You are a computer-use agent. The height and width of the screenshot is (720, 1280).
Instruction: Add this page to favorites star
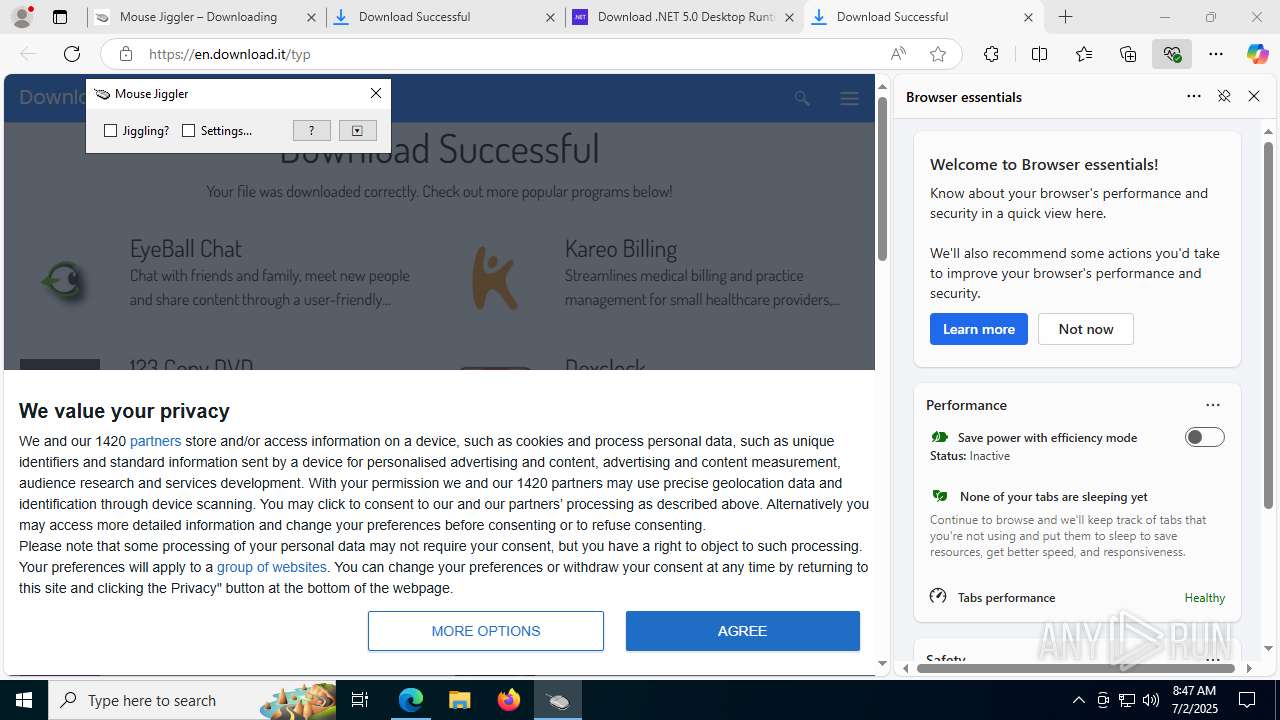click(938, 54)
